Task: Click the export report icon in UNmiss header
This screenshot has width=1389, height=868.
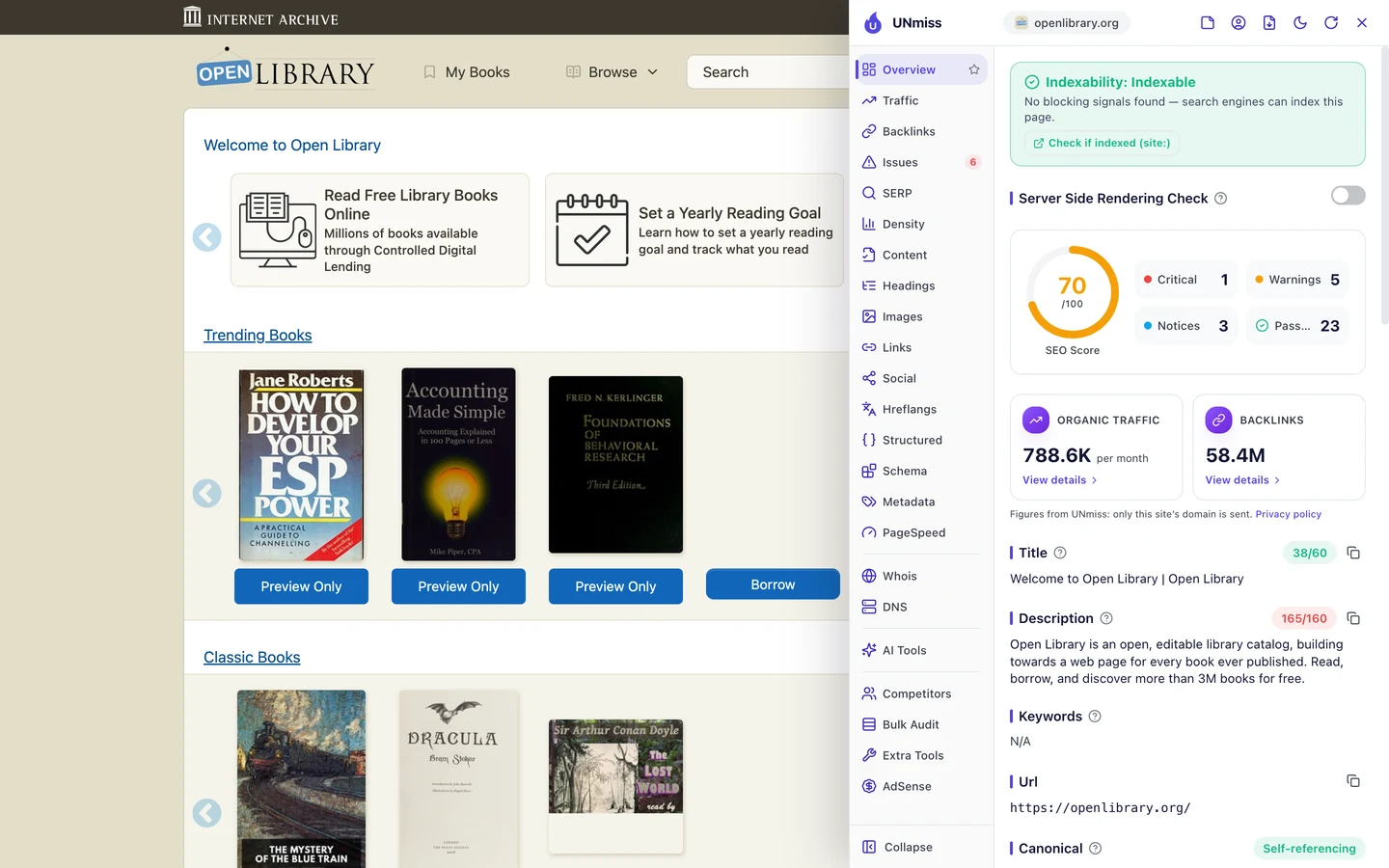Action: 1269,22
